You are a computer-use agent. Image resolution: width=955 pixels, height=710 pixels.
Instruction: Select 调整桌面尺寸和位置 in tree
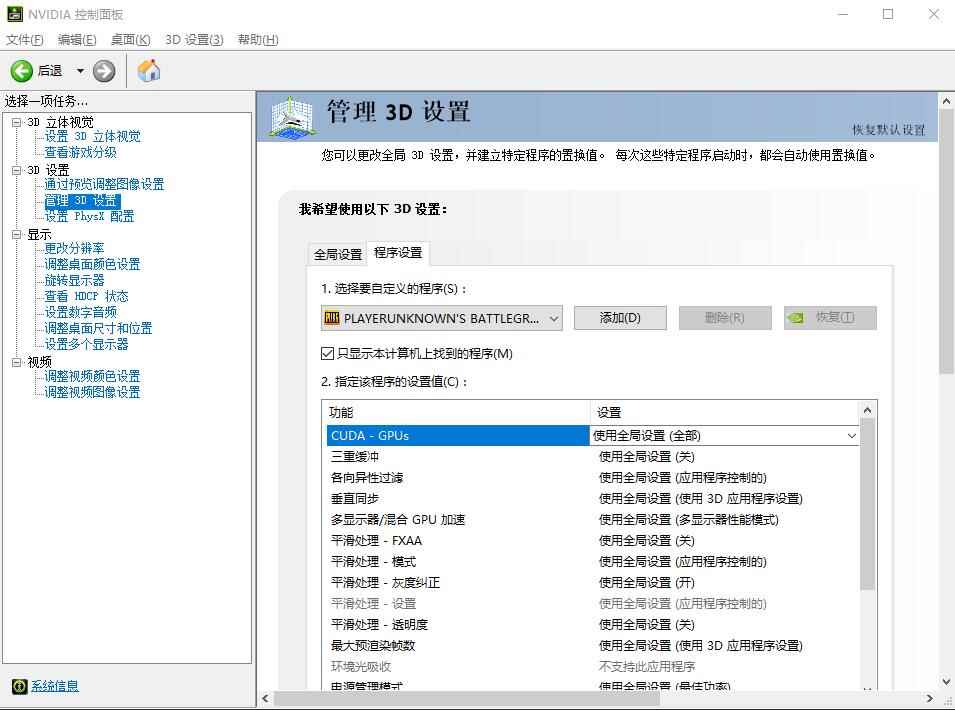coord(99,328)
